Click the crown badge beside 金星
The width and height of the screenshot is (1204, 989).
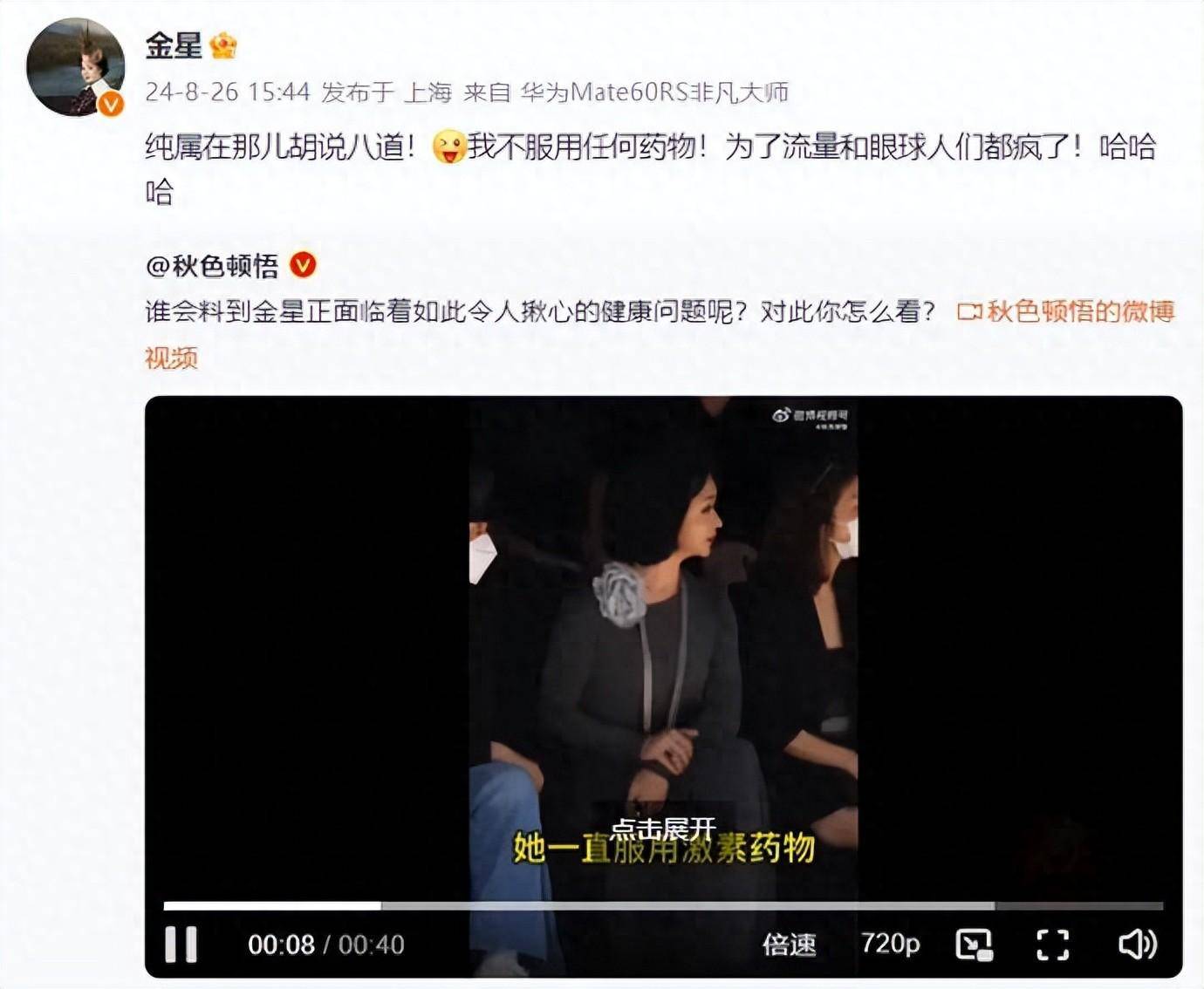coord(223,45)
